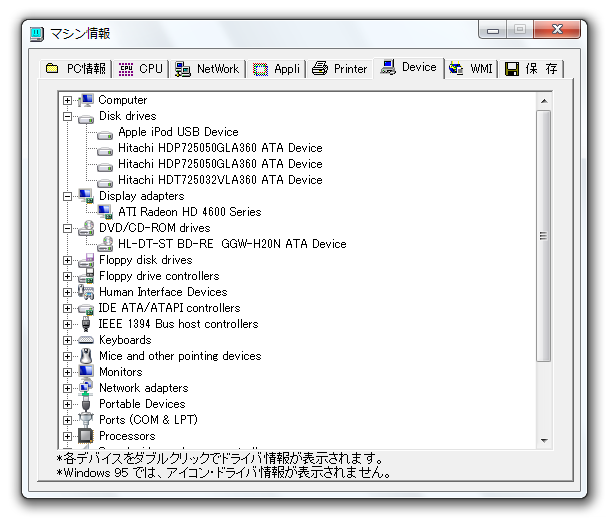The width and height of the screenshot is (610, 522).
Task: Click the ATI Radeon HD 4600 adapter icon
Action: pos(105,212)
